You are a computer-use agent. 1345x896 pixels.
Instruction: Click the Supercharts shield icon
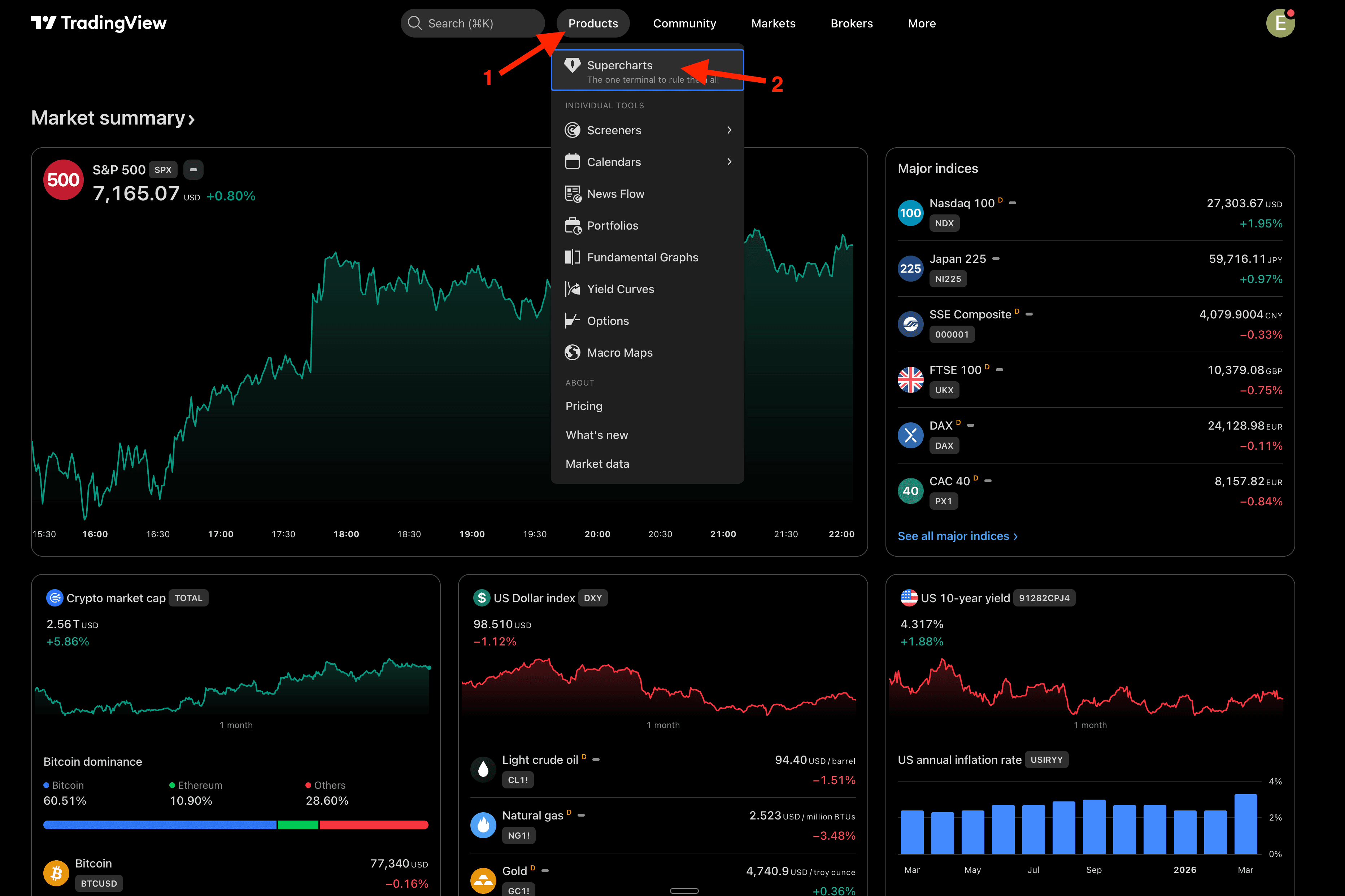tap(572, 65)
